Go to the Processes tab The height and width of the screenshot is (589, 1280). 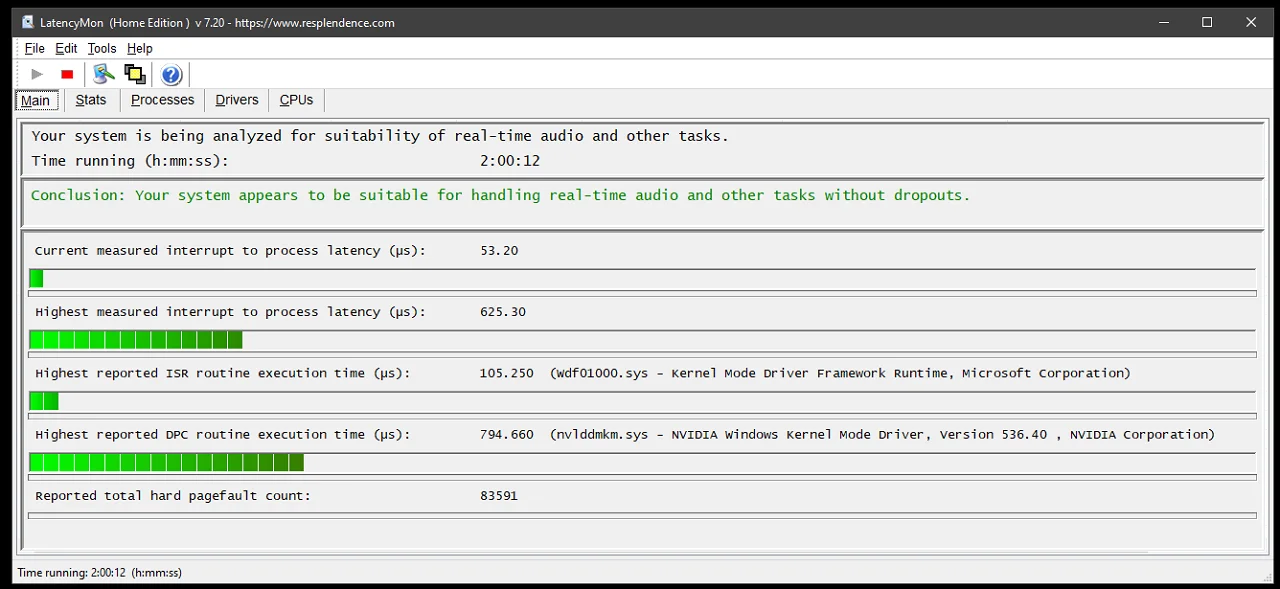point(162,100)
